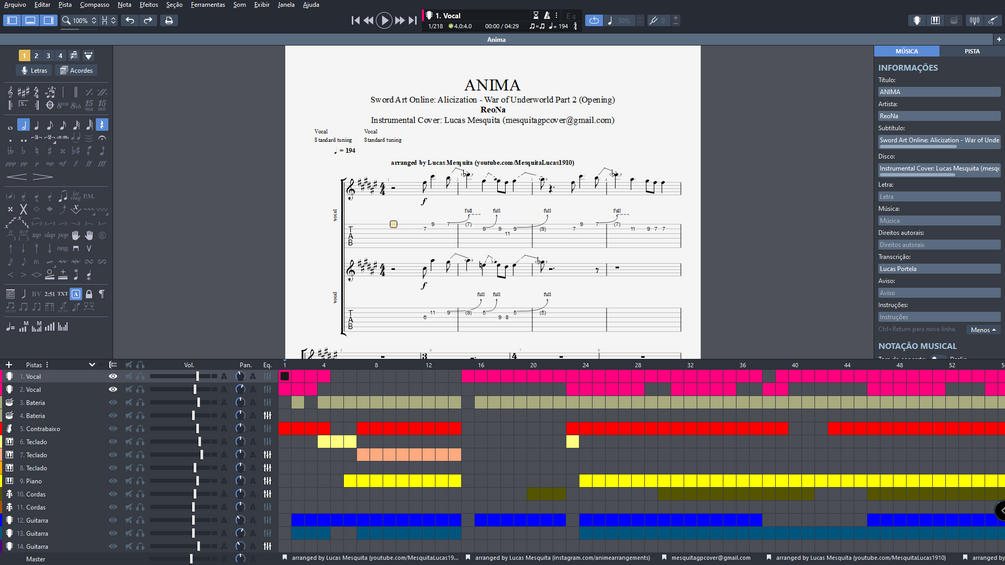This screenshot has width=1005, height=565.
Task: Toggle visibility of 2. Vocal track
Action: click(x=113, y=389)
